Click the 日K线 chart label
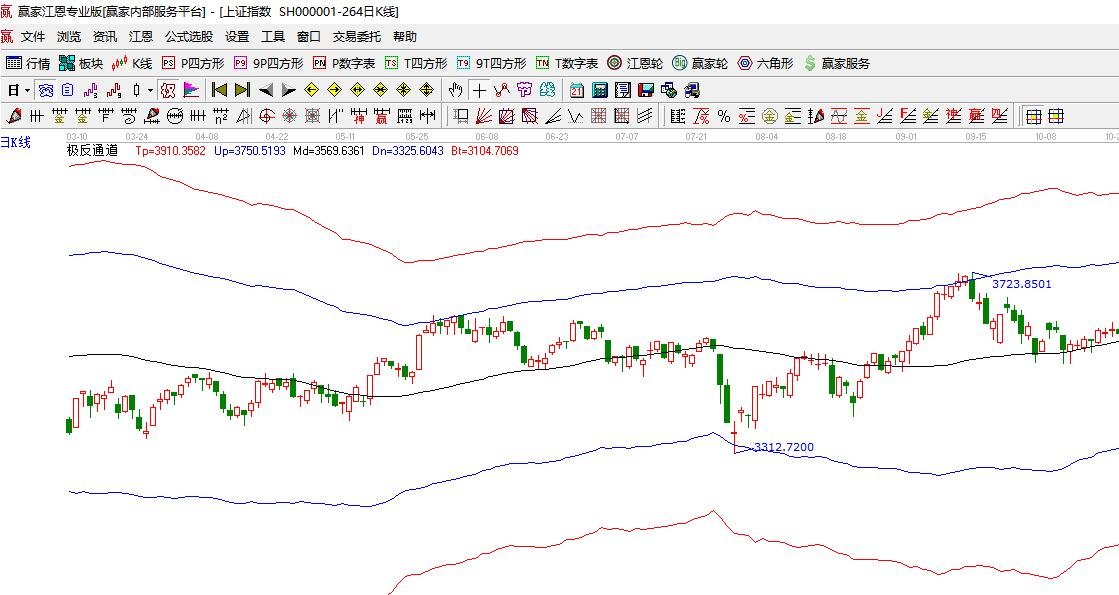Screen dimensions: 1119x595 pos(16,143)
